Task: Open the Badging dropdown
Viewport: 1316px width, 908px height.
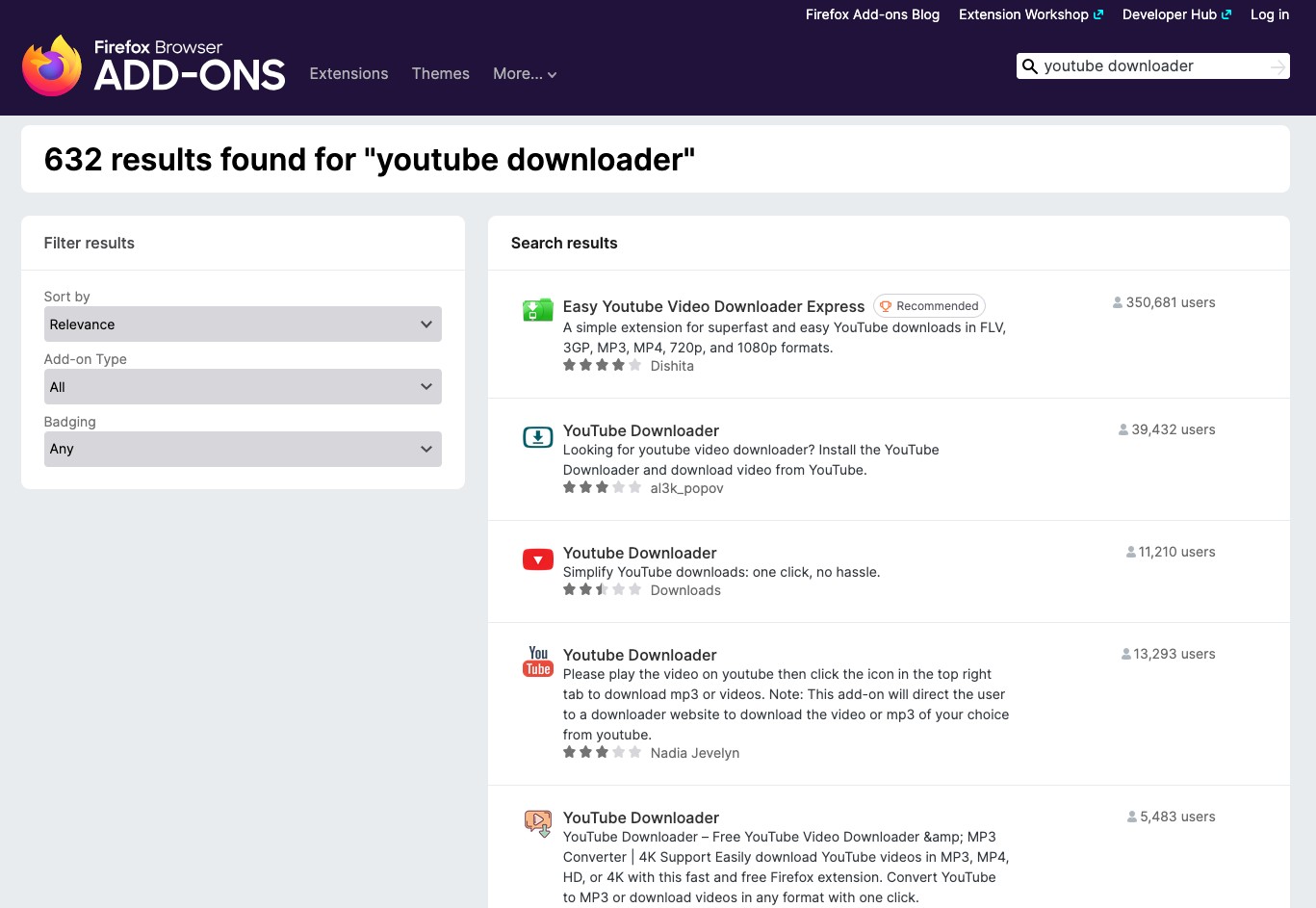Action: click(243, 449)
